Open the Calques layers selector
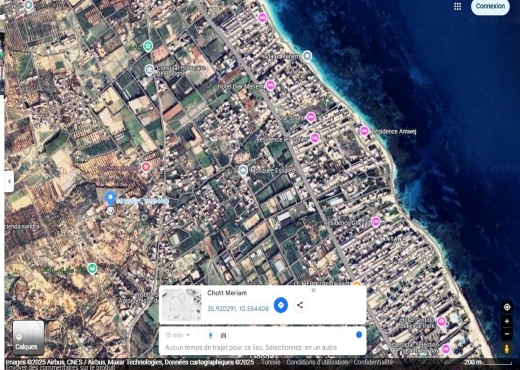 tap(28, 338)
